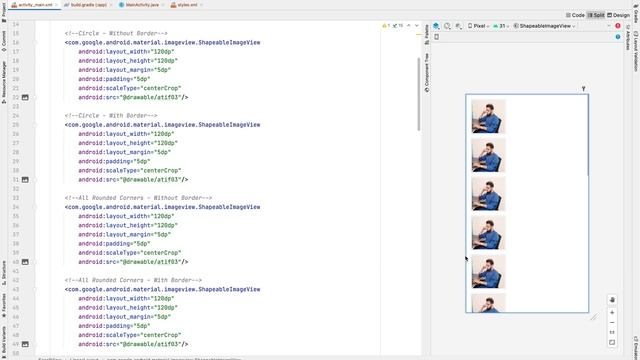Open the Layout Validation panel

636,51
